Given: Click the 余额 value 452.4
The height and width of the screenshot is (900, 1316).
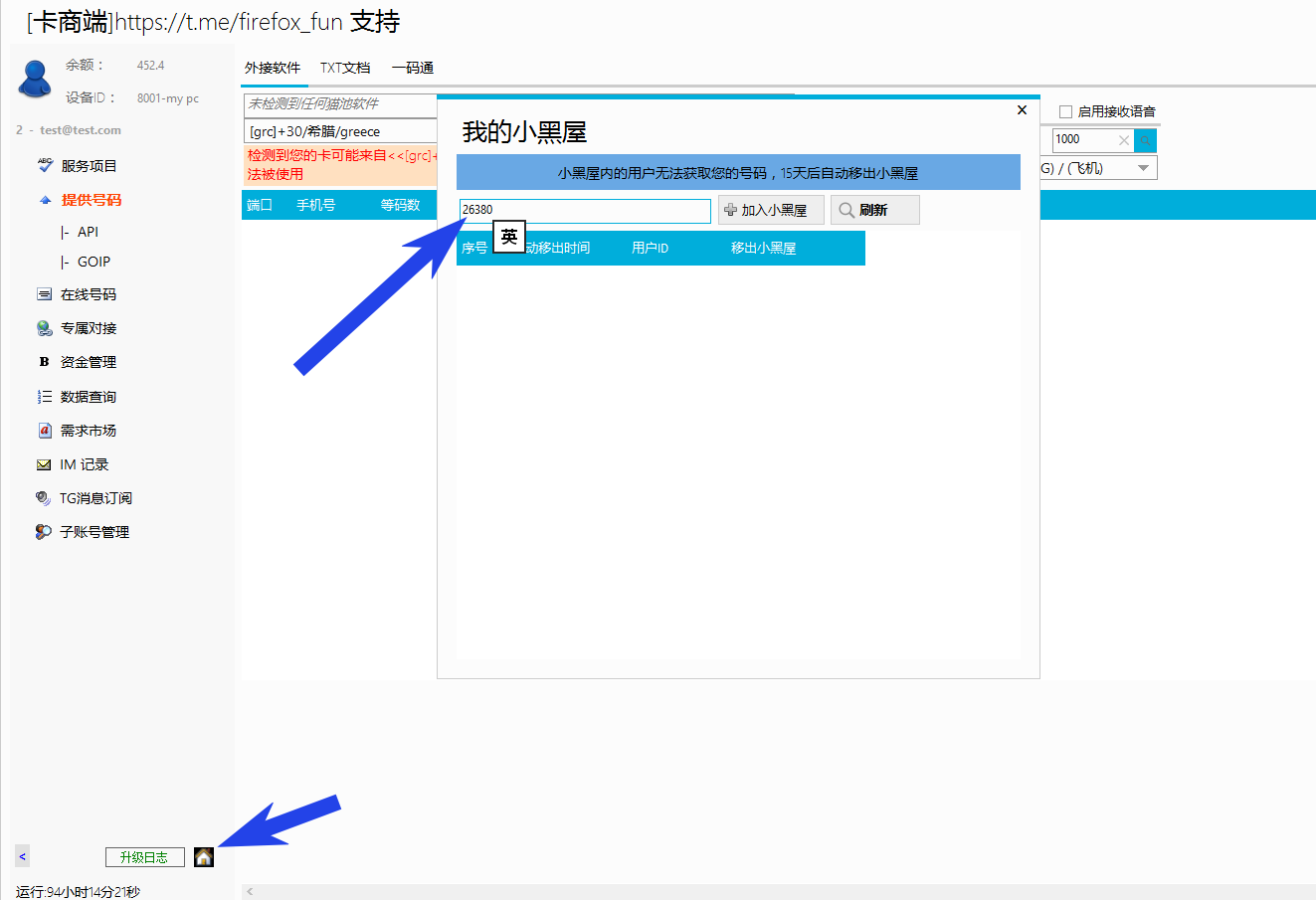Looking at the screenshot, I should tap(151, 66).
